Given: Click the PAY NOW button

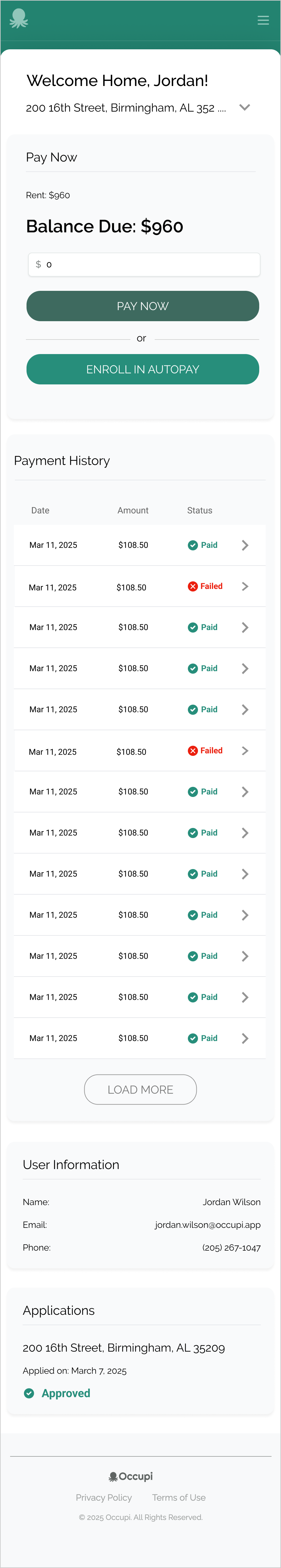Looking at the screenshot, I should 142,306.
